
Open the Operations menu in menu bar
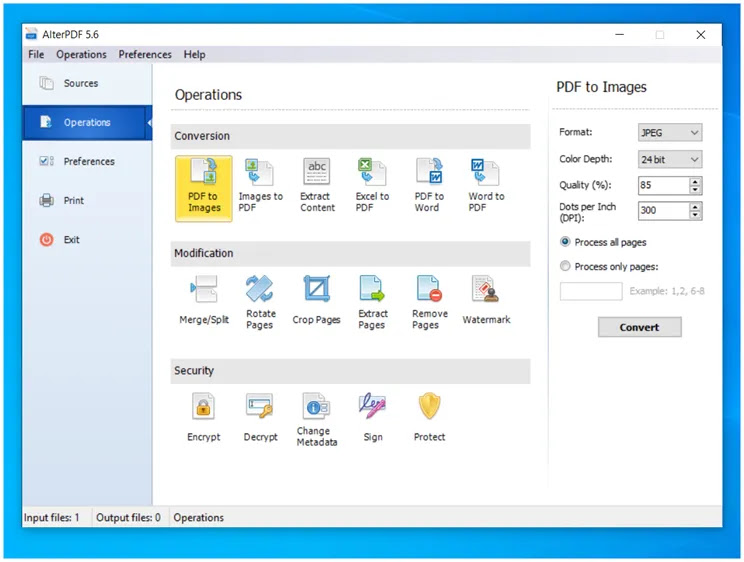[81, 55]
